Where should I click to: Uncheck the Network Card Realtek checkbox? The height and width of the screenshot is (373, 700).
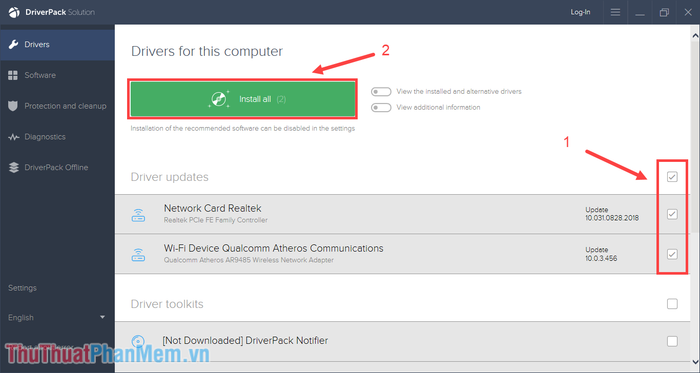click(672, 214)
